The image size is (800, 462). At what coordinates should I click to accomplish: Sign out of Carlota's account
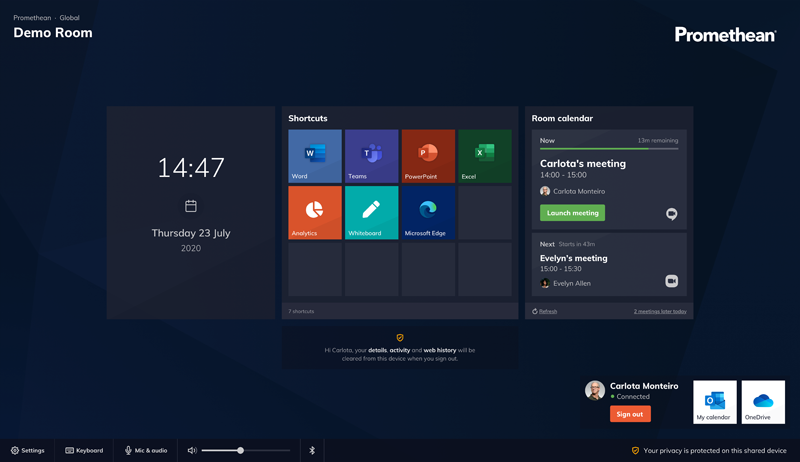coord(630,414)
